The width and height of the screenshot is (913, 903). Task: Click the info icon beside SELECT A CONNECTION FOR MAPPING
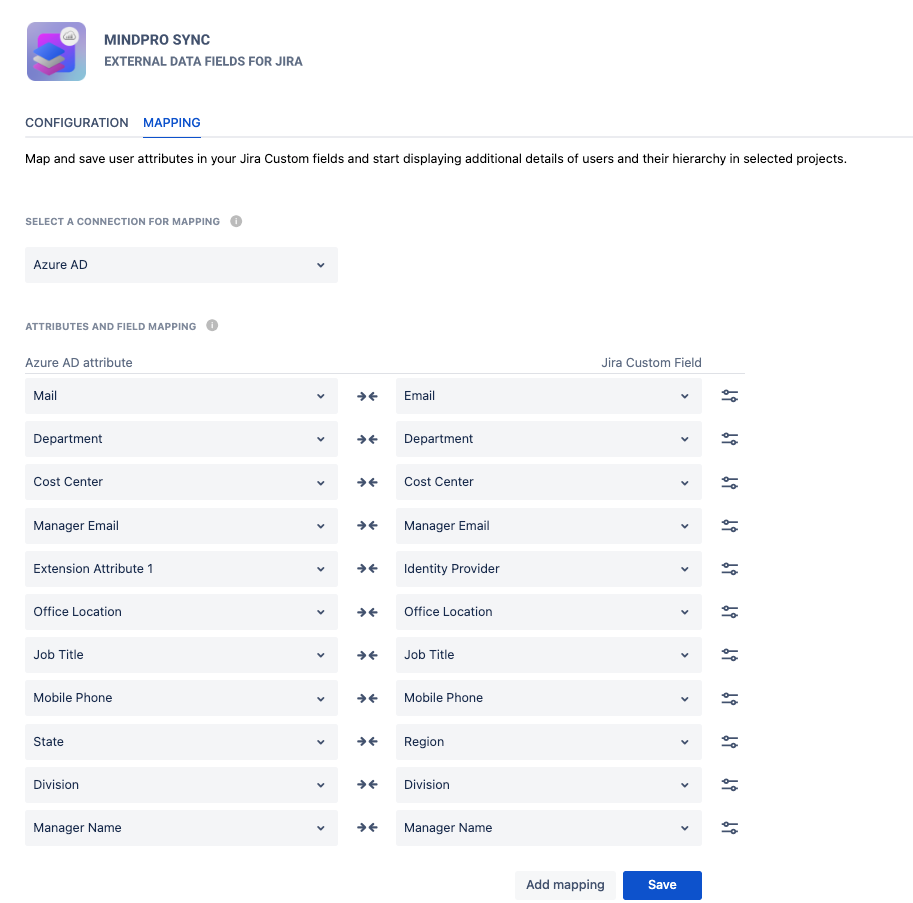[x=236, y=221]
